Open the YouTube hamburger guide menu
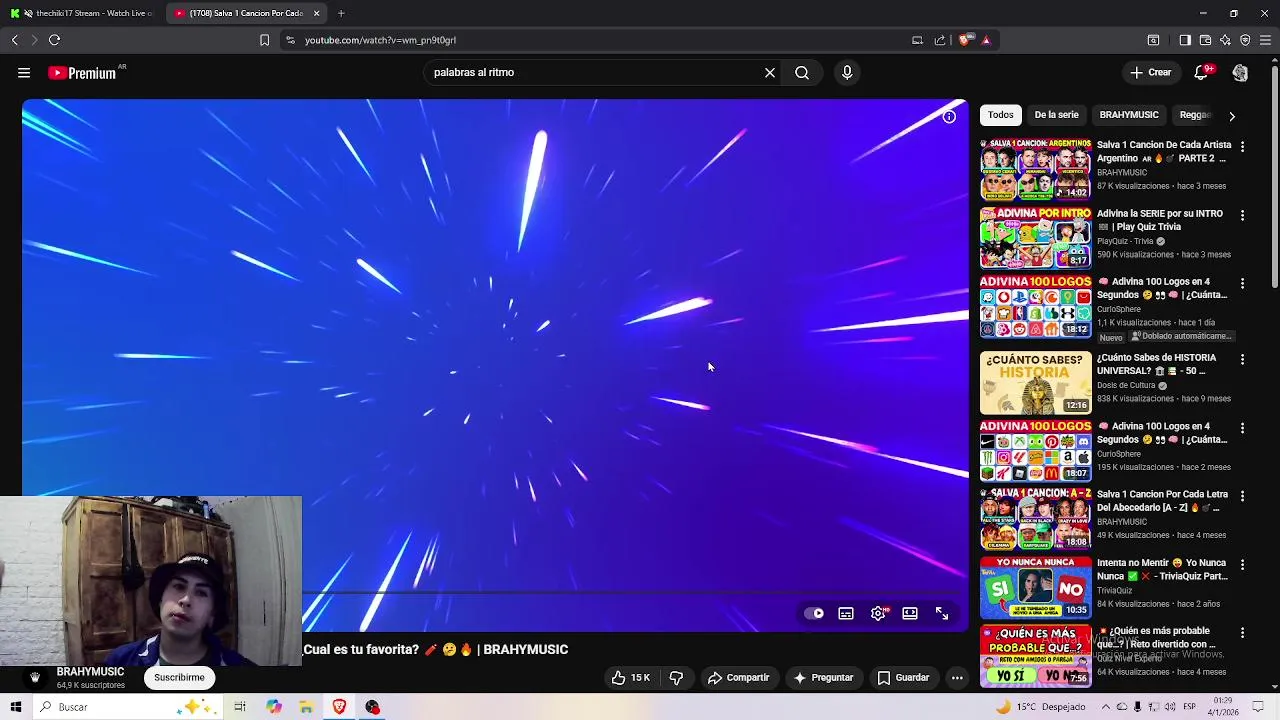Image resolution: width=1280 pixels, height=720 pixels. pyautogui.click(x=24, y=72)
